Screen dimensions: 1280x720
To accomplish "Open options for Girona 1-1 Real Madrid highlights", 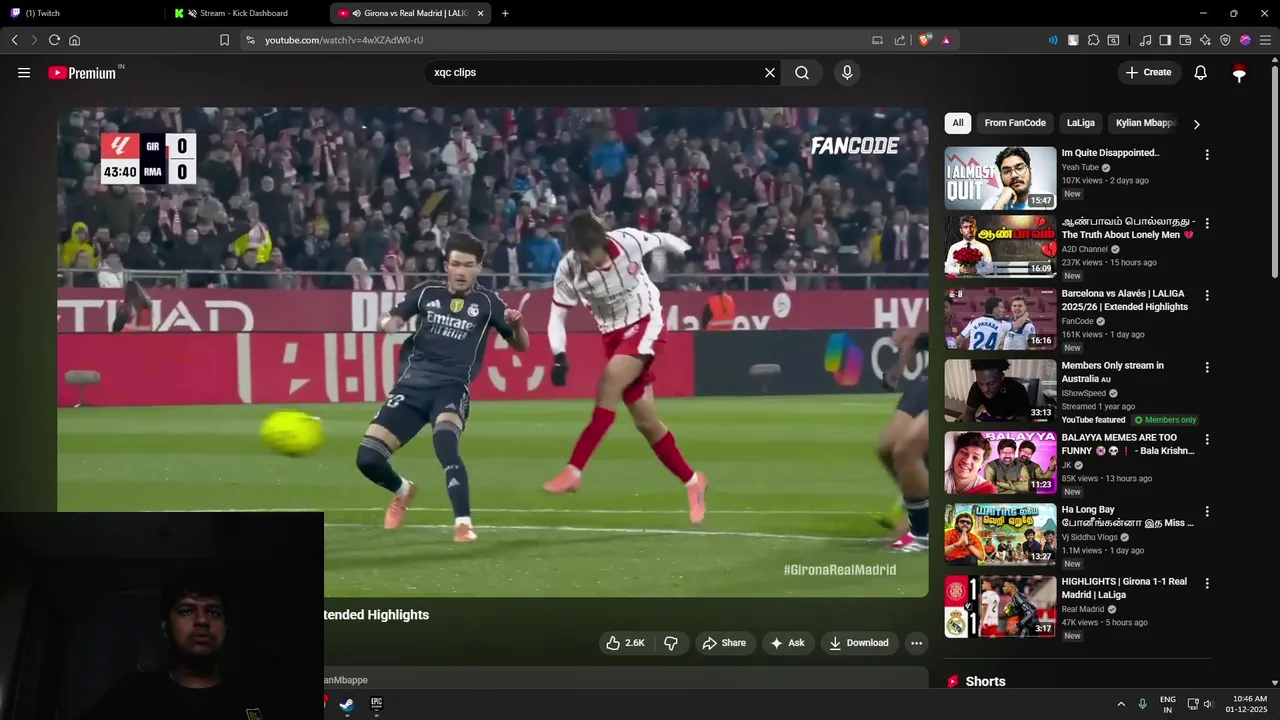I will tap(1207, 583).
